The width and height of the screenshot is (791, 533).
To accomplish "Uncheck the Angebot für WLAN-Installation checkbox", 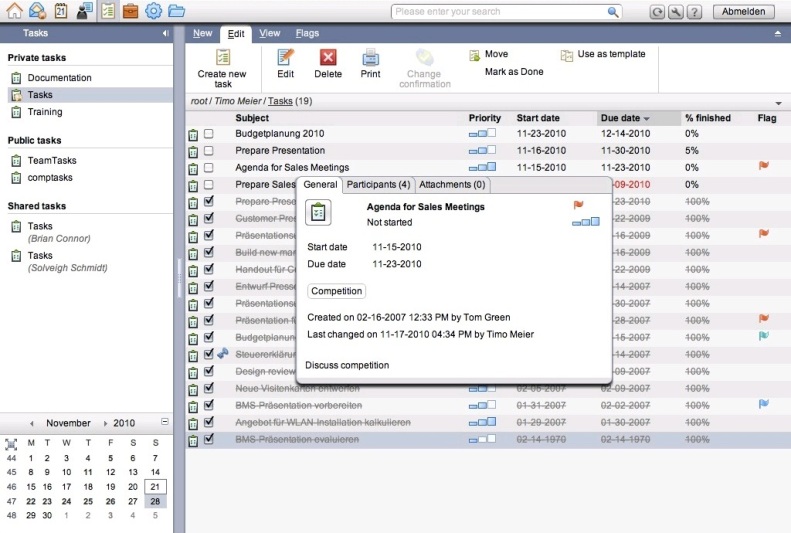I will [208, 422].
